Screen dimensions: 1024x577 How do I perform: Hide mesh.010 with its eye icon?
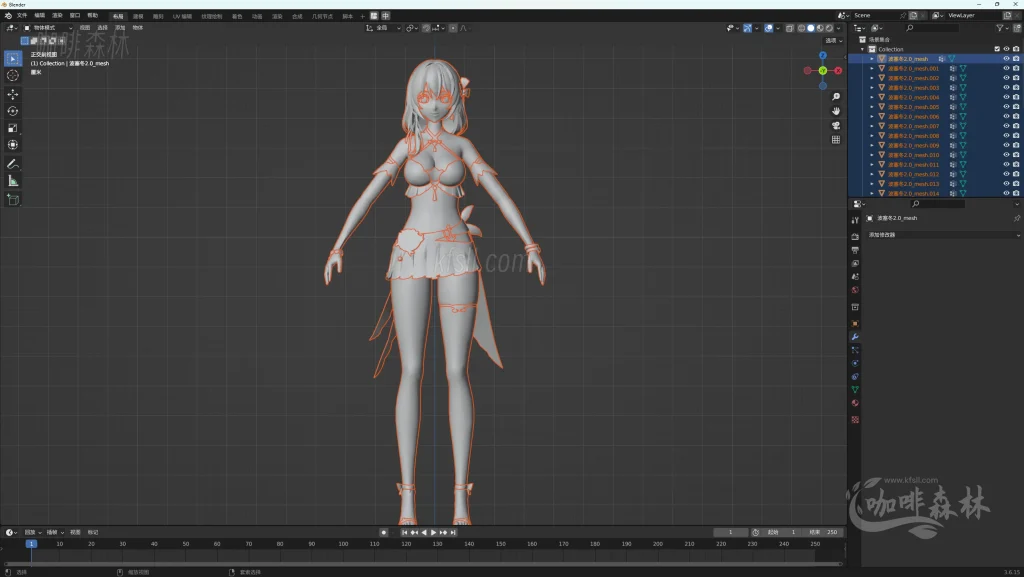[x=1006, y=155]
